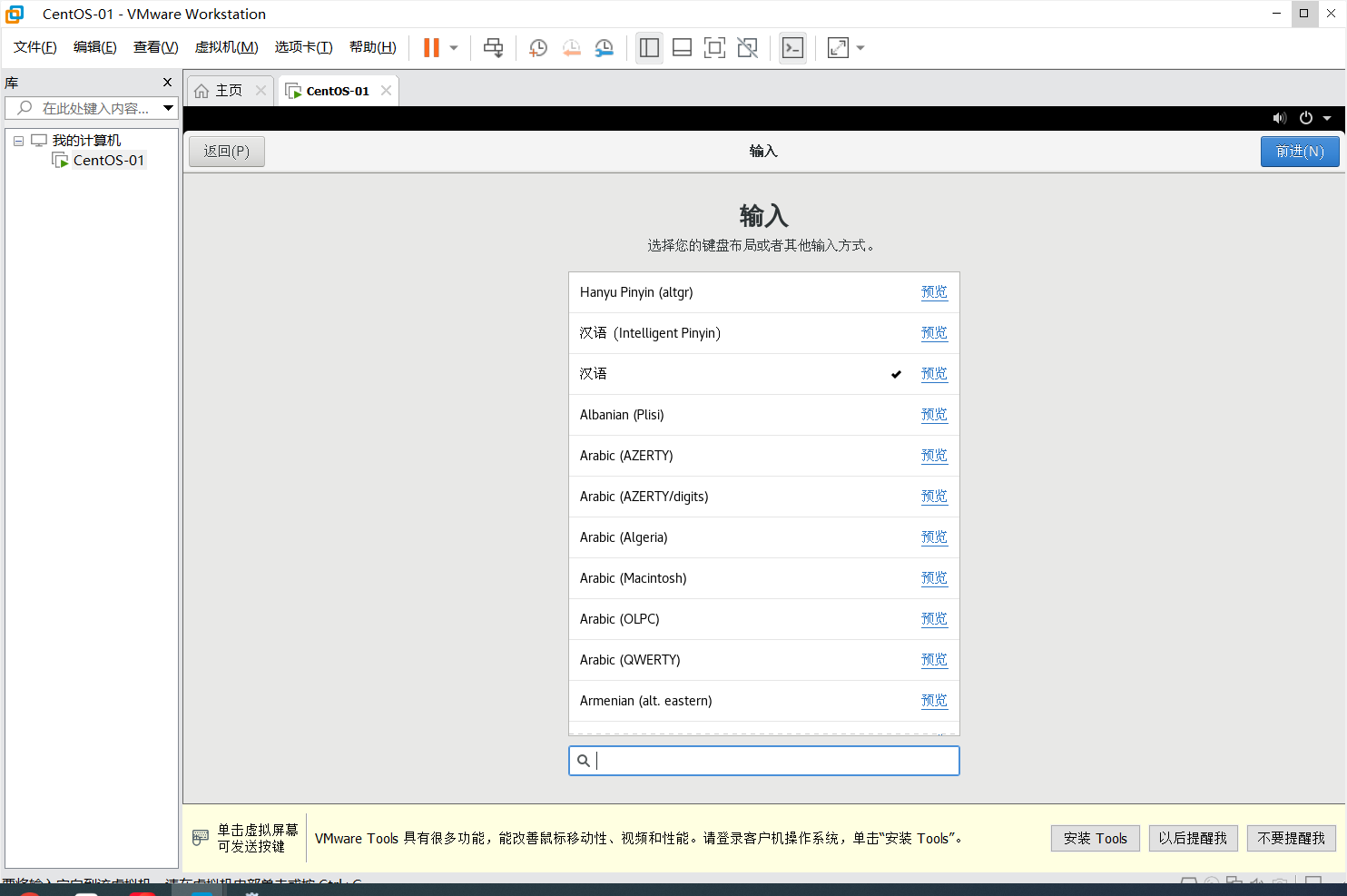The width and height of the screenshot is (1347, 896).
Task: Select 汉语 (Intelligent Pinyin) input
Action: click(763, 333)
